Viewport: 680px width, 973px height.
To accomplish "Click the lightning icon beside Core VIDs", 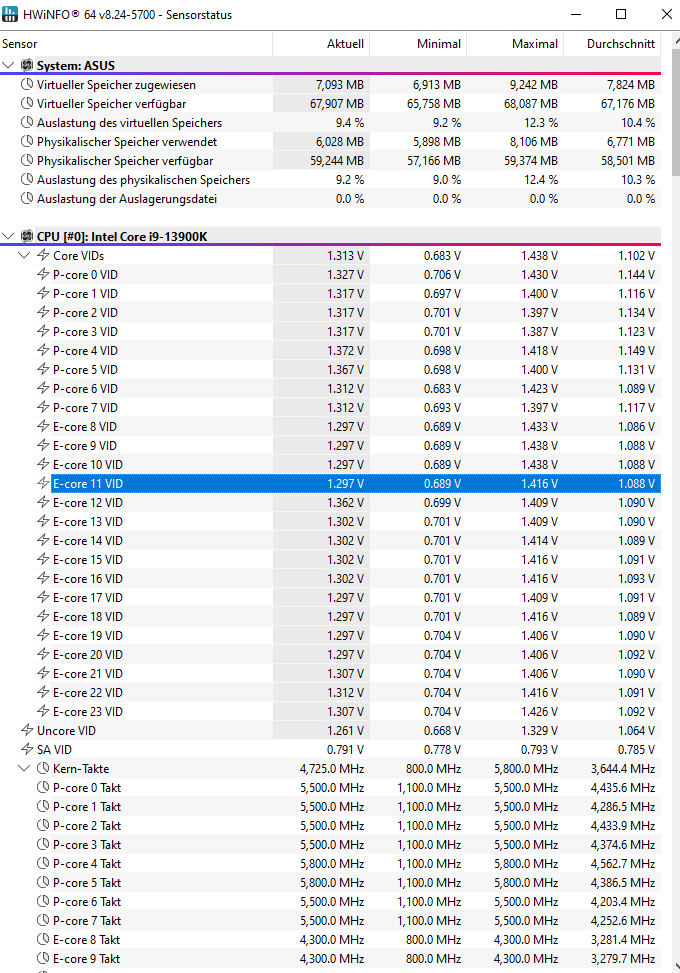I will (x=43, y=255).
